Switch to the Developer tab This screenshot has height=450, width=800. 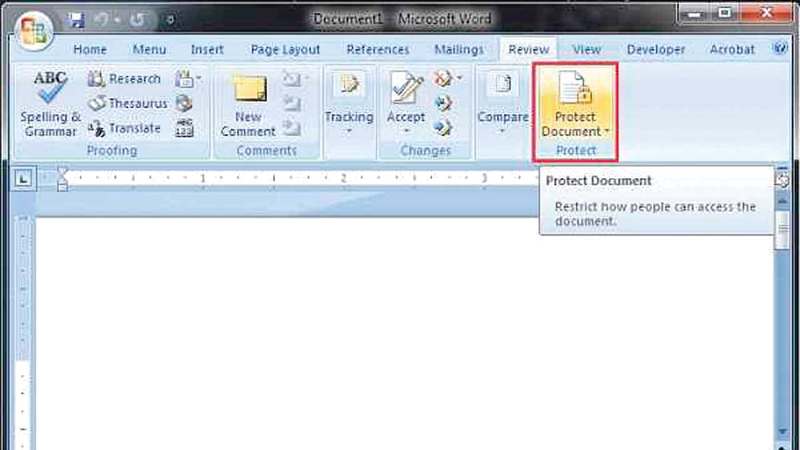(x=656, y=49)
